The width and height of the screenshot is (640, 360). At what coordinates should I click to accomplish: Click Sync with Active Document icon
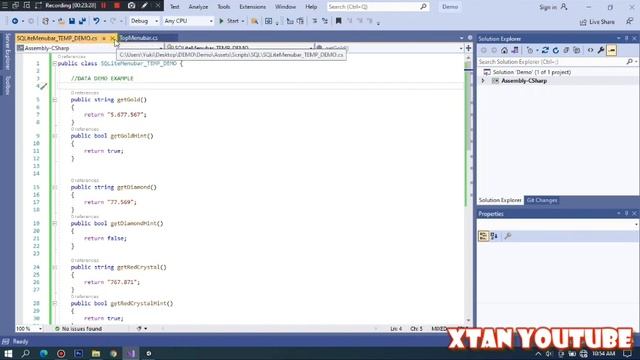545,51
